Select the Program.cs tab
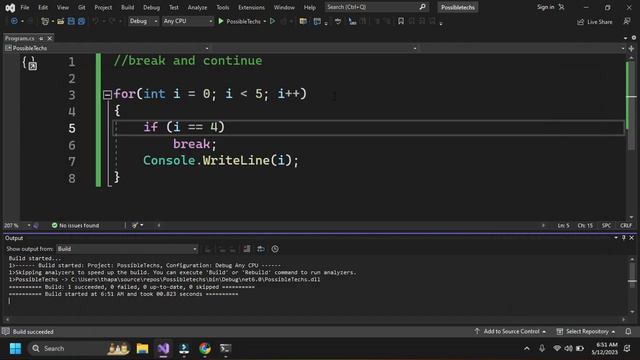Screen dimensions: 640x360 20,38
